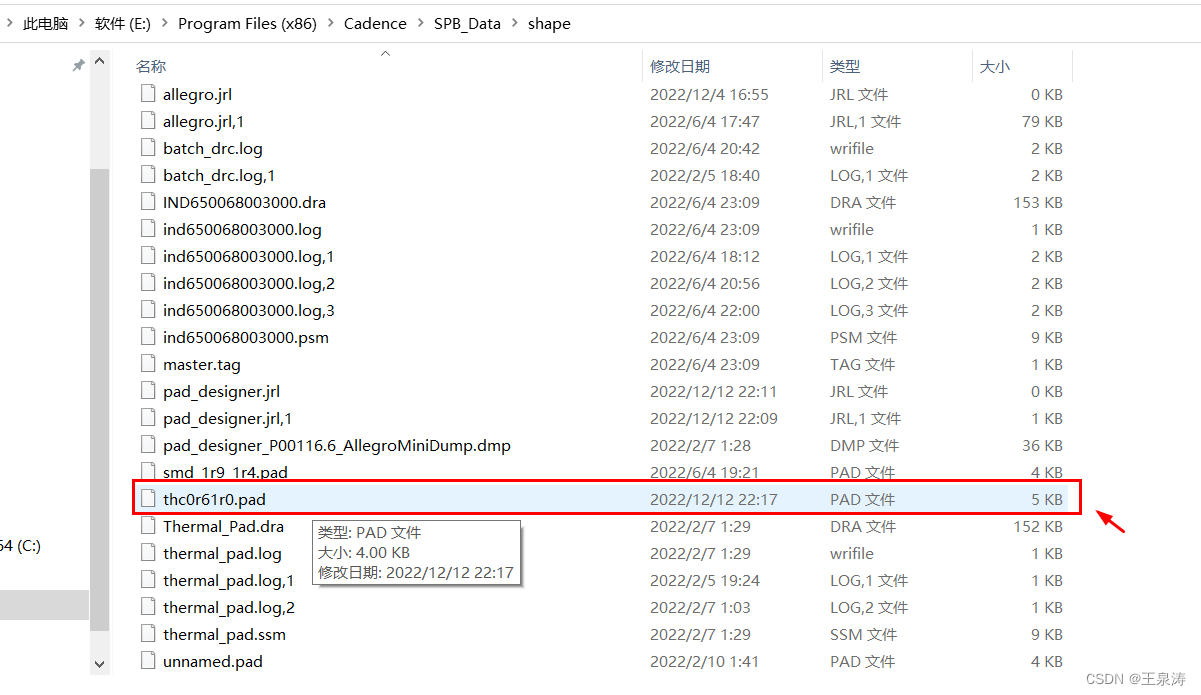
Task: Open the chevron dropdown after SPB_Data
Action: (x=514, y=24)
